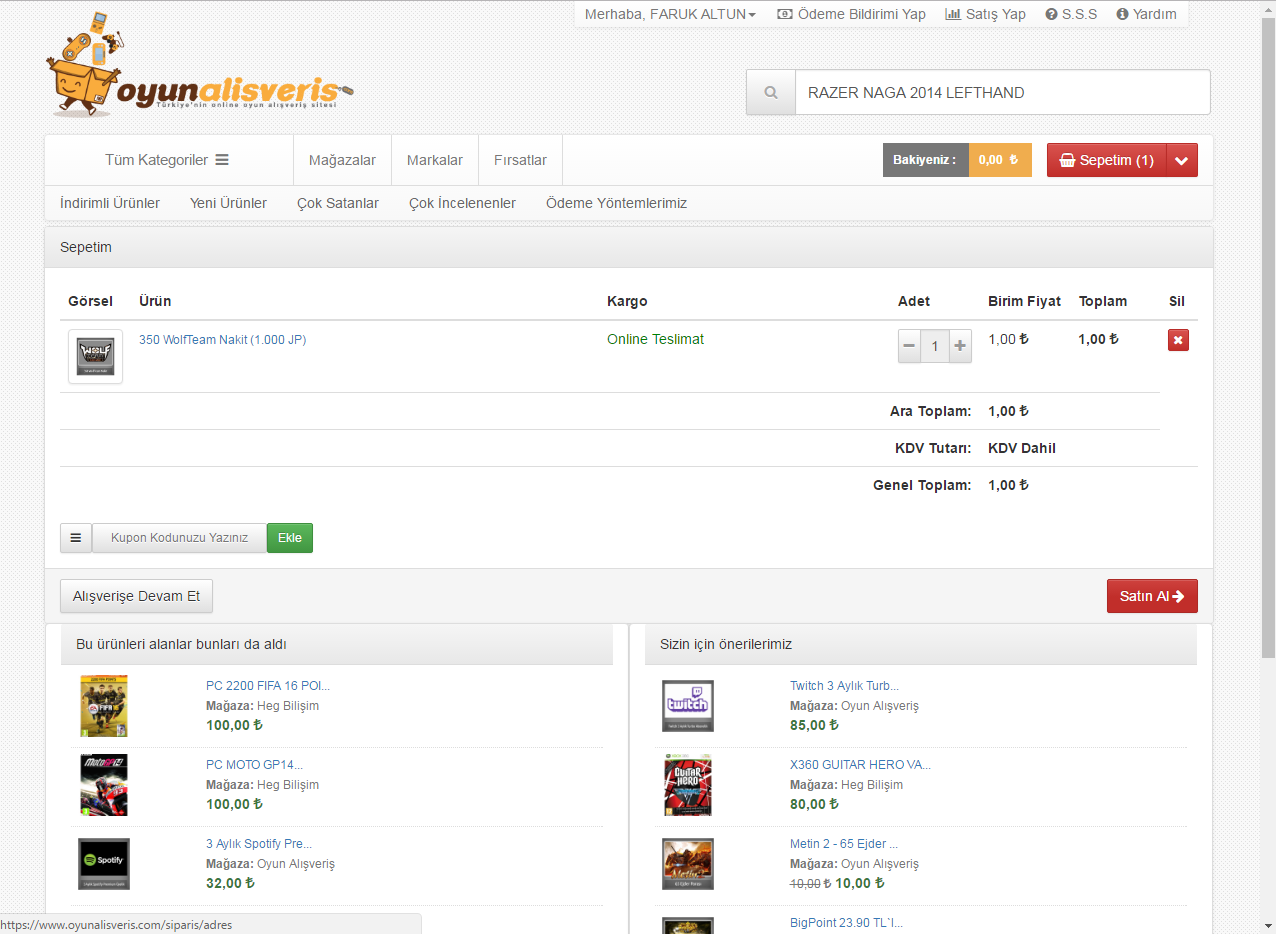The height and width of the screenshot is (934, 1276).
Task: Decrease quantity with minus button
Action: coord(909,346)
